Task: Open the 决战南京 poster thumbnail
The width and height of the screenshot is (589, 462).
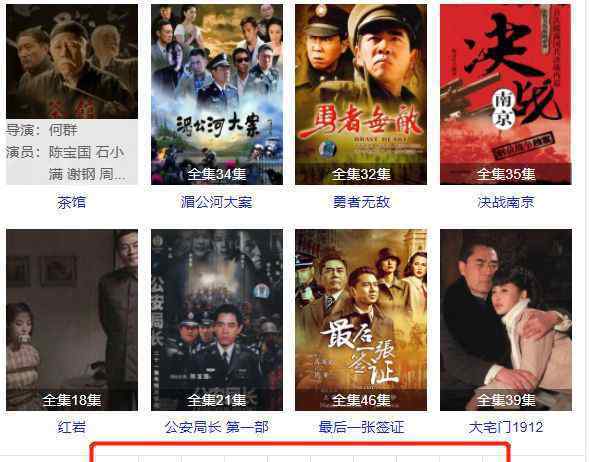Action: (506, 94)
